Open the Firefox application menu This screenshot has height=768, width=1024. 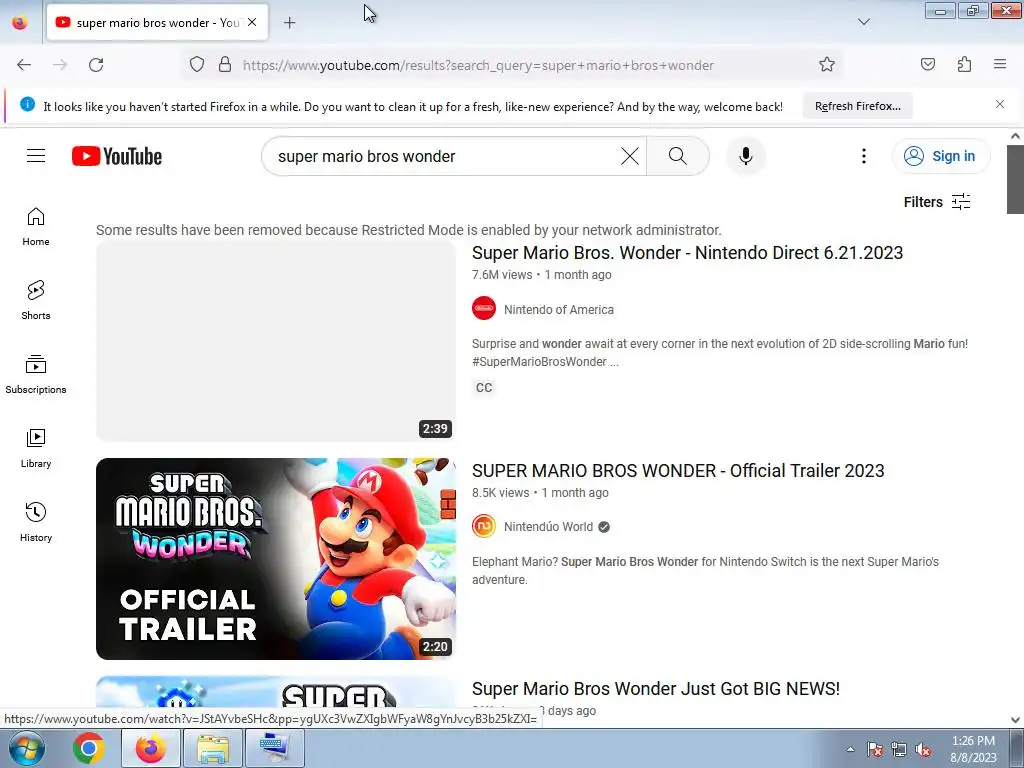click(x=1000, y=65)
